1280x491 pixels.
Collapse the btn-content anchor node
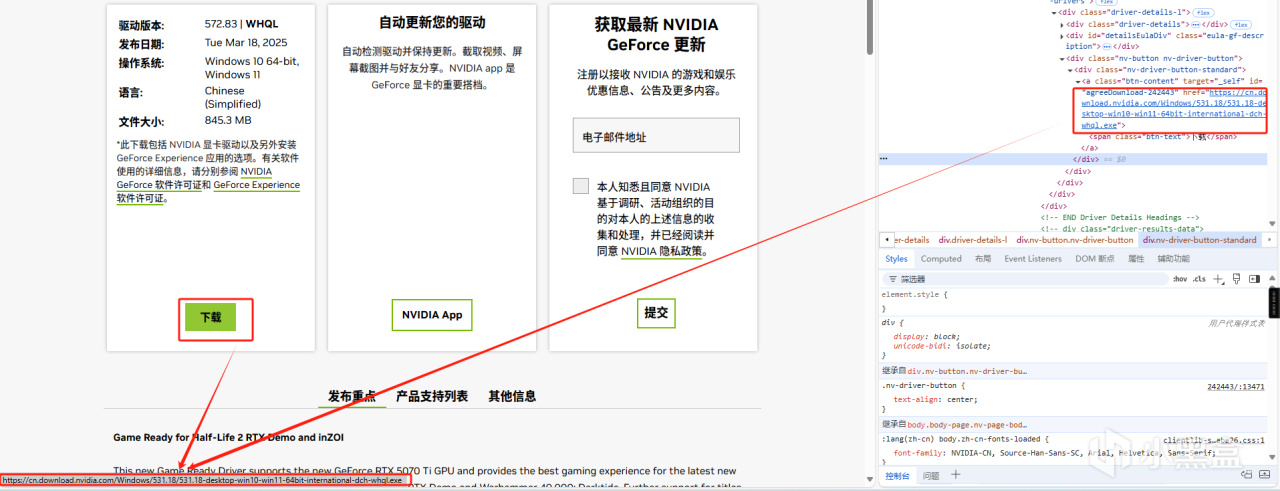point(1077,81)
